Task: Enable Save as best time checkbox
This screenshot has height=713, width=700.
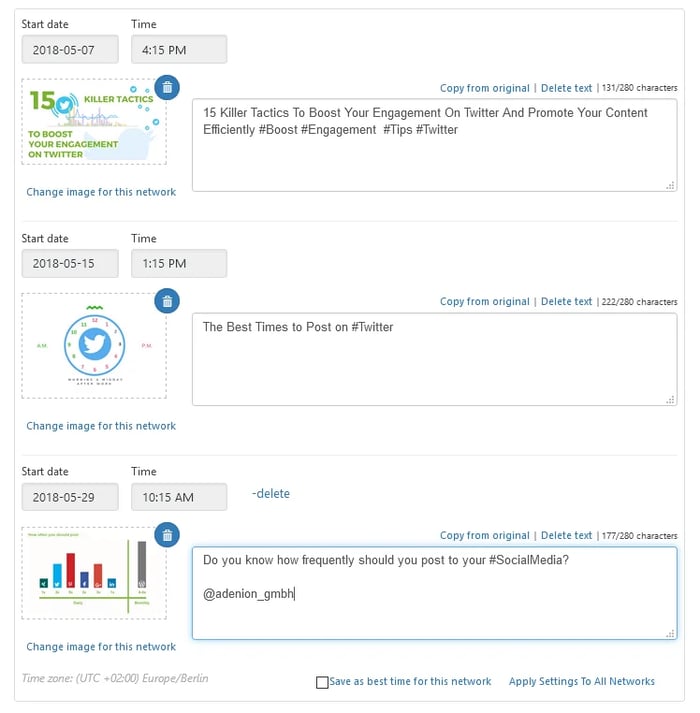Action: point(322,682)
